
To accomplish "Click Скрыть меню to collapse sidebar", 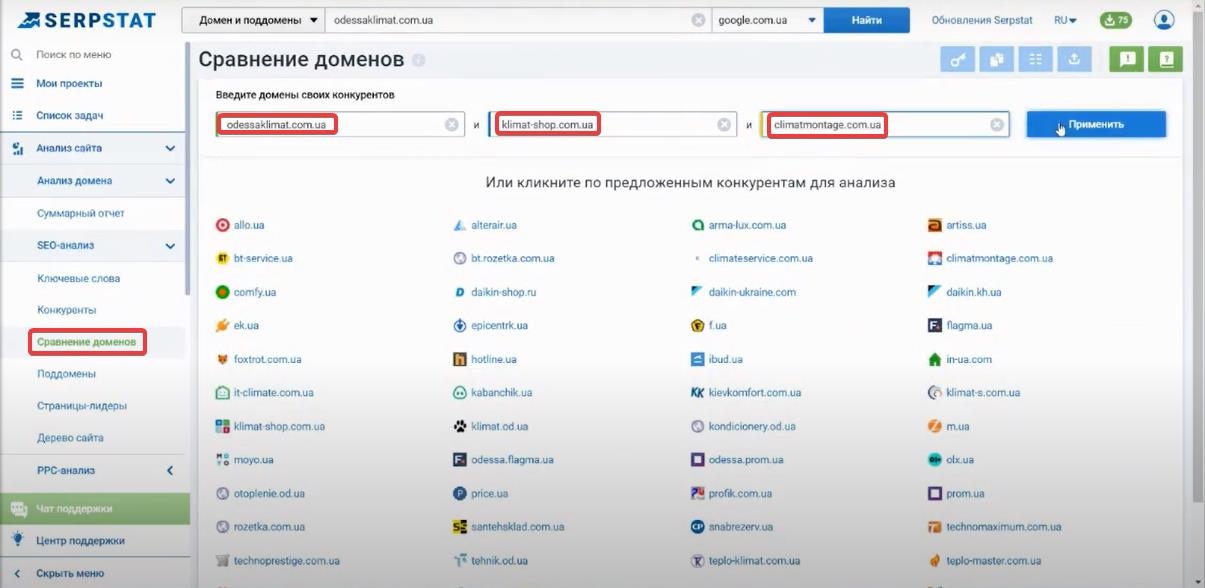I will pos(70,574).
